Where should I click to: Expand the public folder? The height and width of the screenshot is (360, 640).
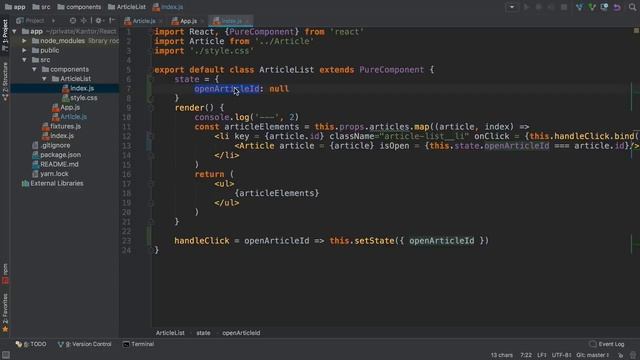tap(24, 50)
